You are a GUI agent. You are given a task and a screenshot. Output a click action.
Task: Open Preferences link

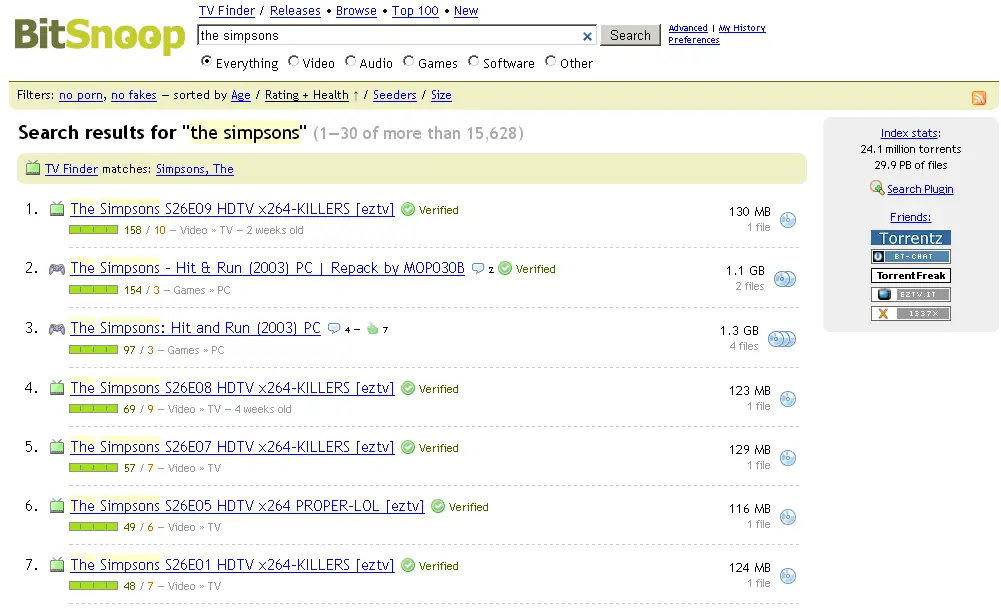(694, 40)
